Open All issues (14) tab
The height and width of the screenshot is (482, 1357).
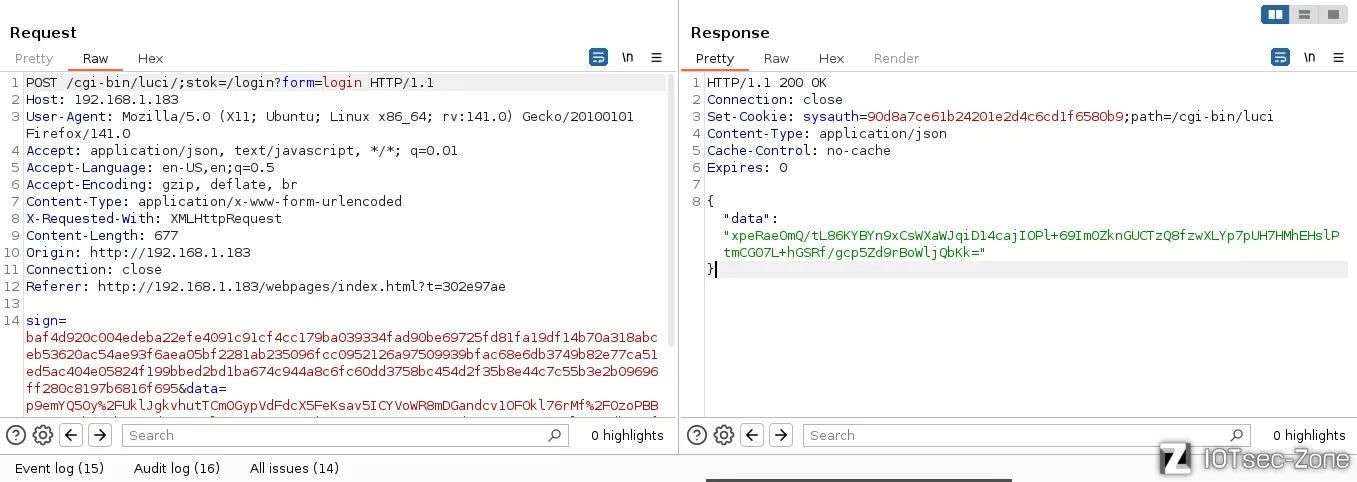(294, 468)
